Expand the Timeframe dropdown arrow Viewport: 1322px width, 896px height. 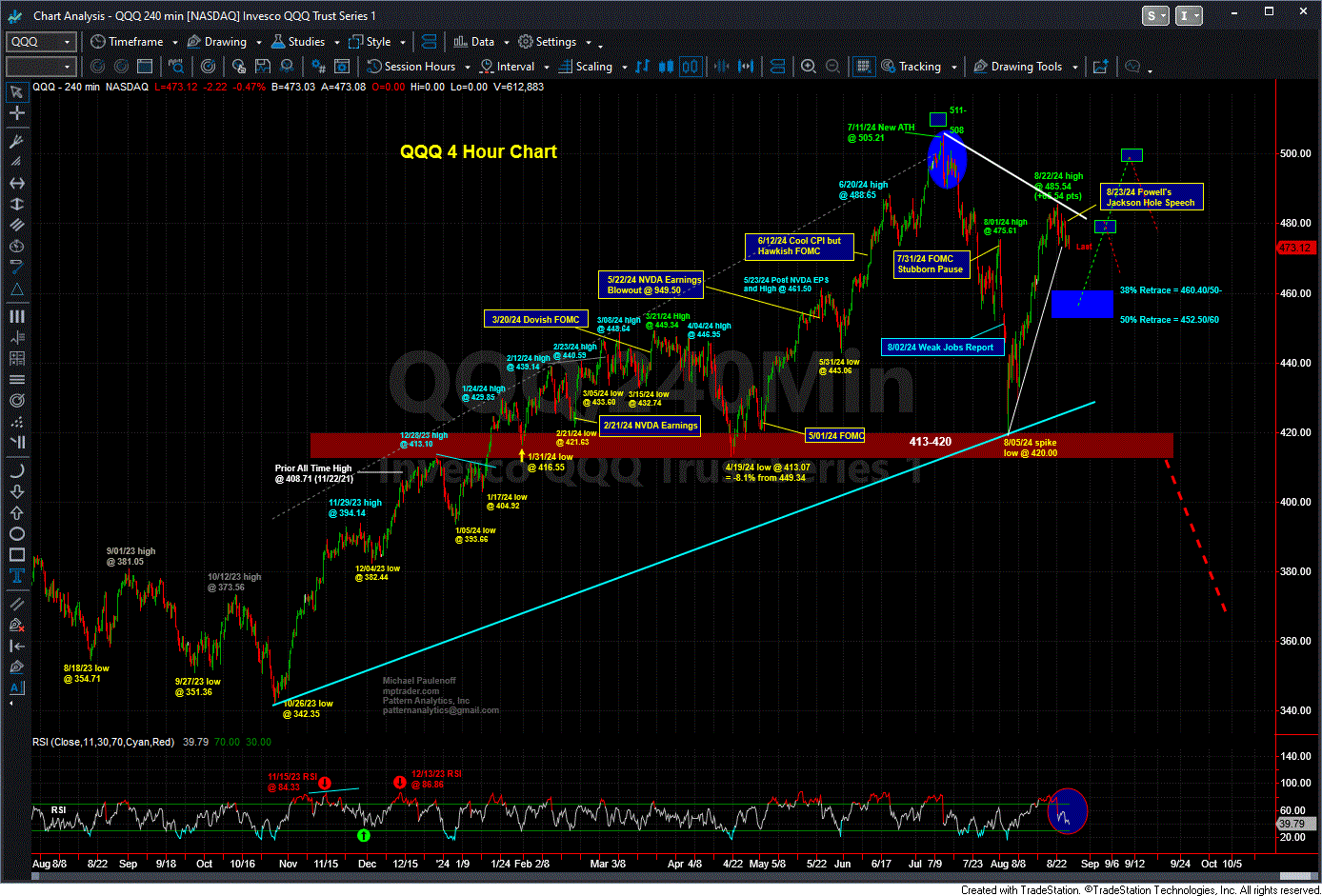[x=175, y=43]
